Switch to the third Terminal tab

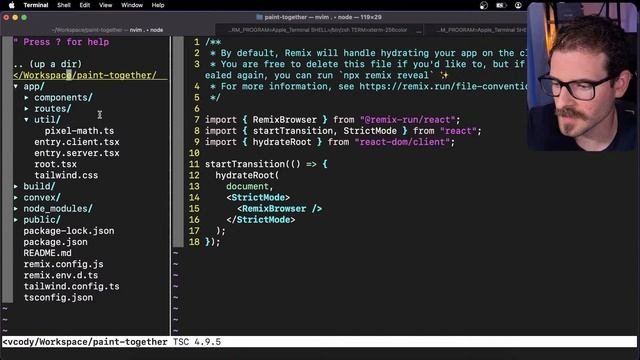pos(476,30)
